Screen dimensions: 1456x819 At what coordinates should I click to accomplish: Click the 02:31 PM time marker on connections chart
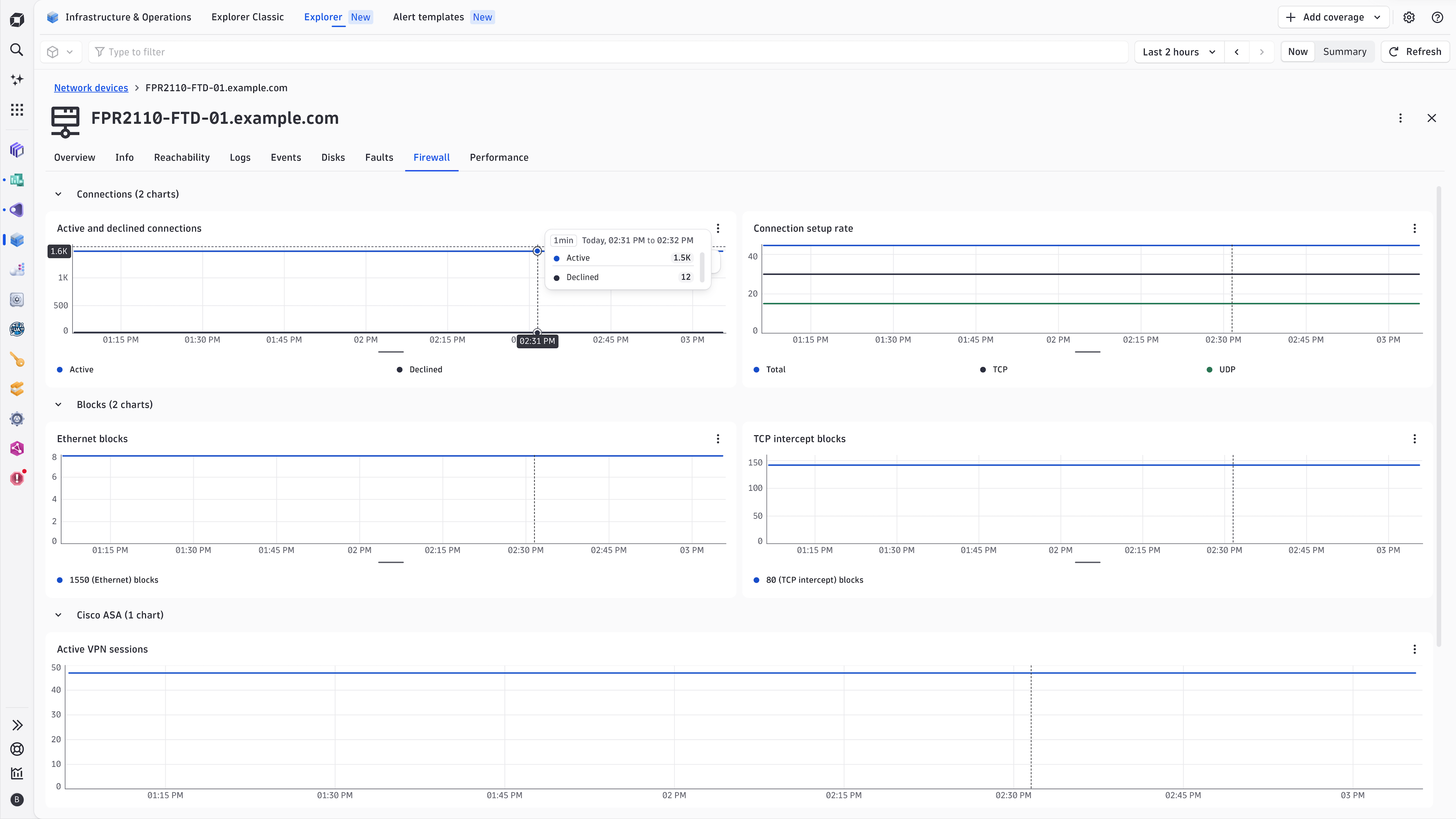coord(537,341)
